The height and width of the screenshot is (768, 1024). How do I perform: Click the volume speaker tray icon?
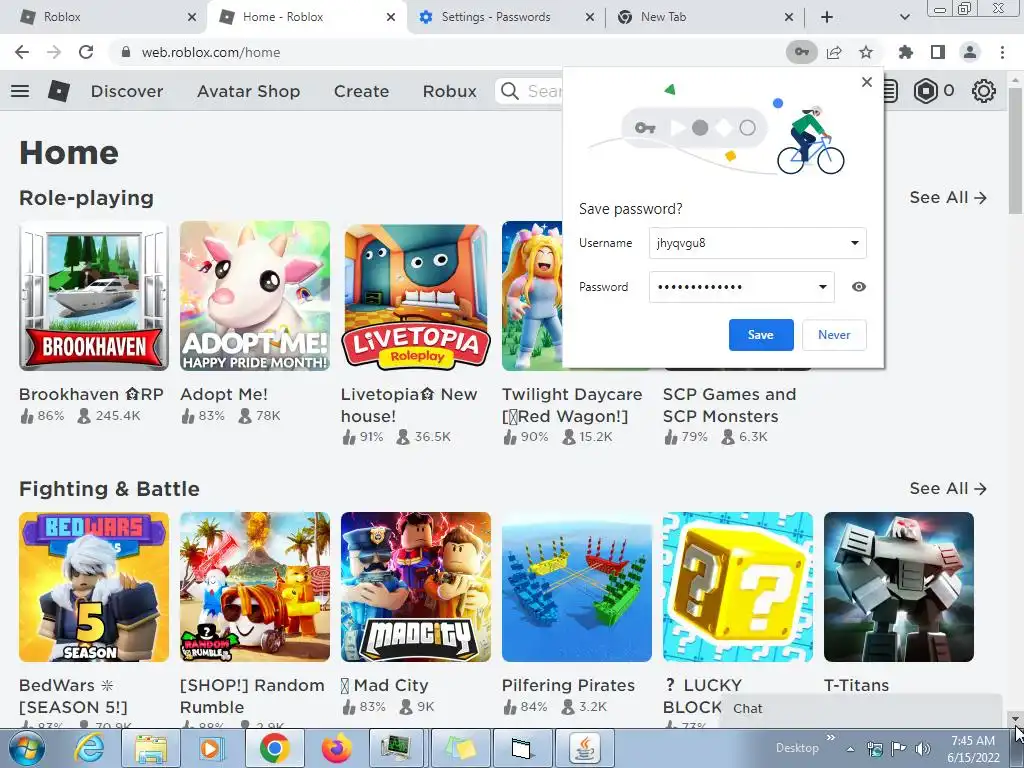[923, 748]
